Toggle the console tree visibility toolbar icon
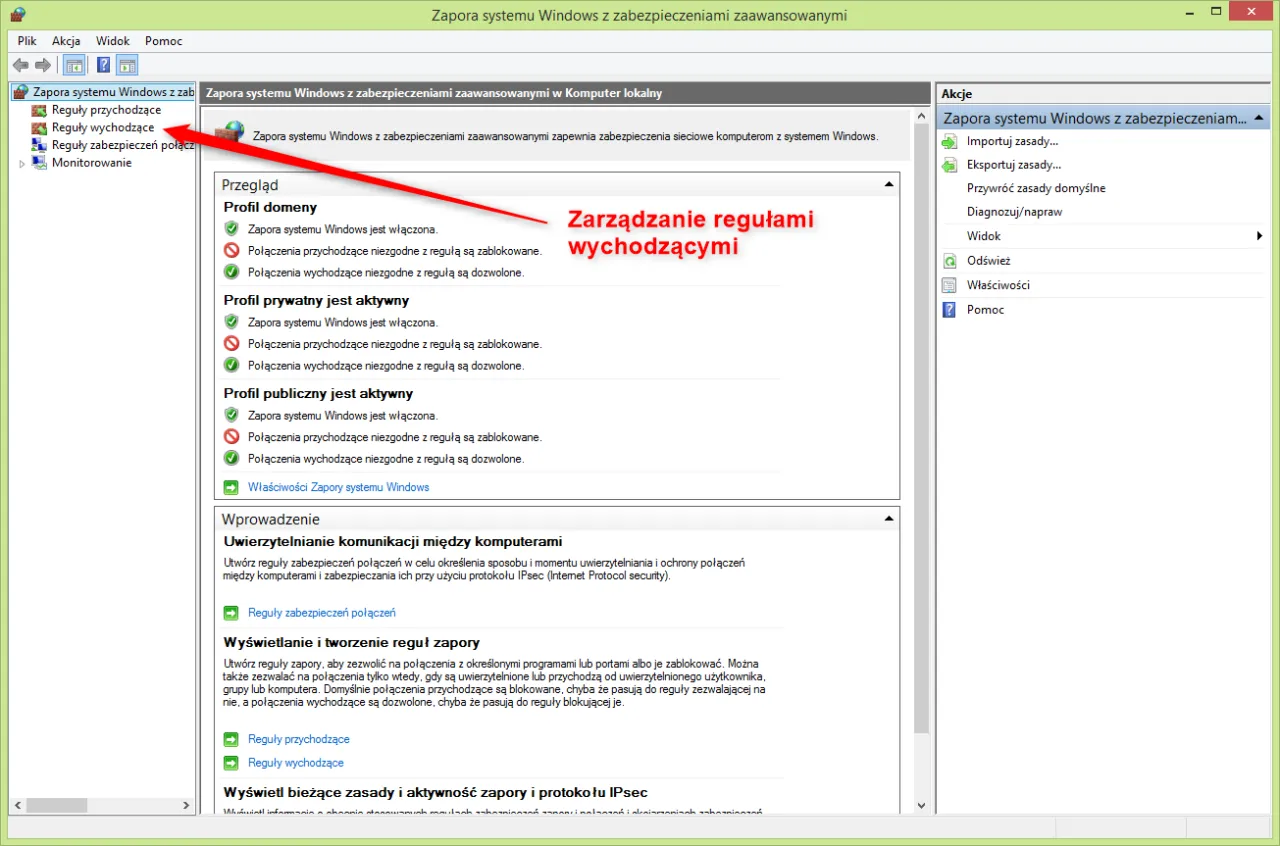This screenshot has height=846, width=1280. pos(74,64)
